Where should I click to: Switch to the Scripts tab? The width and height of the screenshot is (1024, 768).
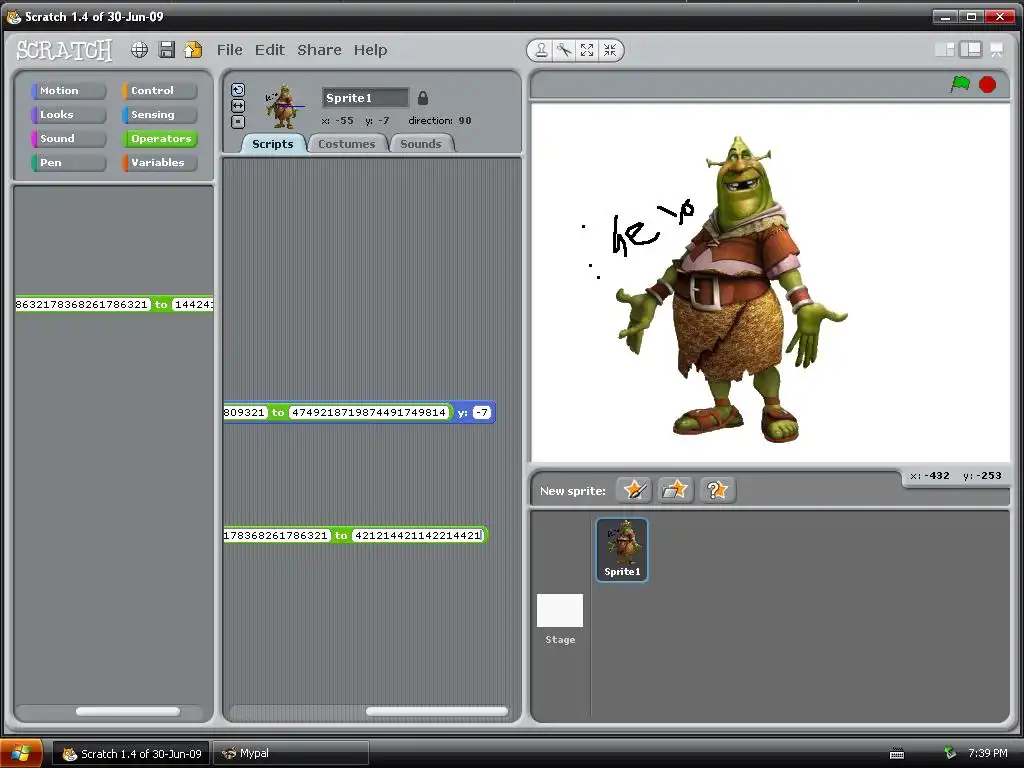click(x=273, y=144)
